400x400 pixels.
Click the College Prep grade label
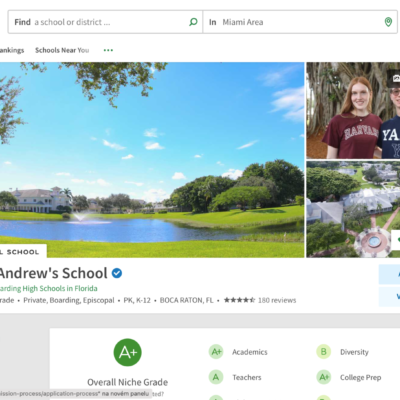tap(360, 378)
